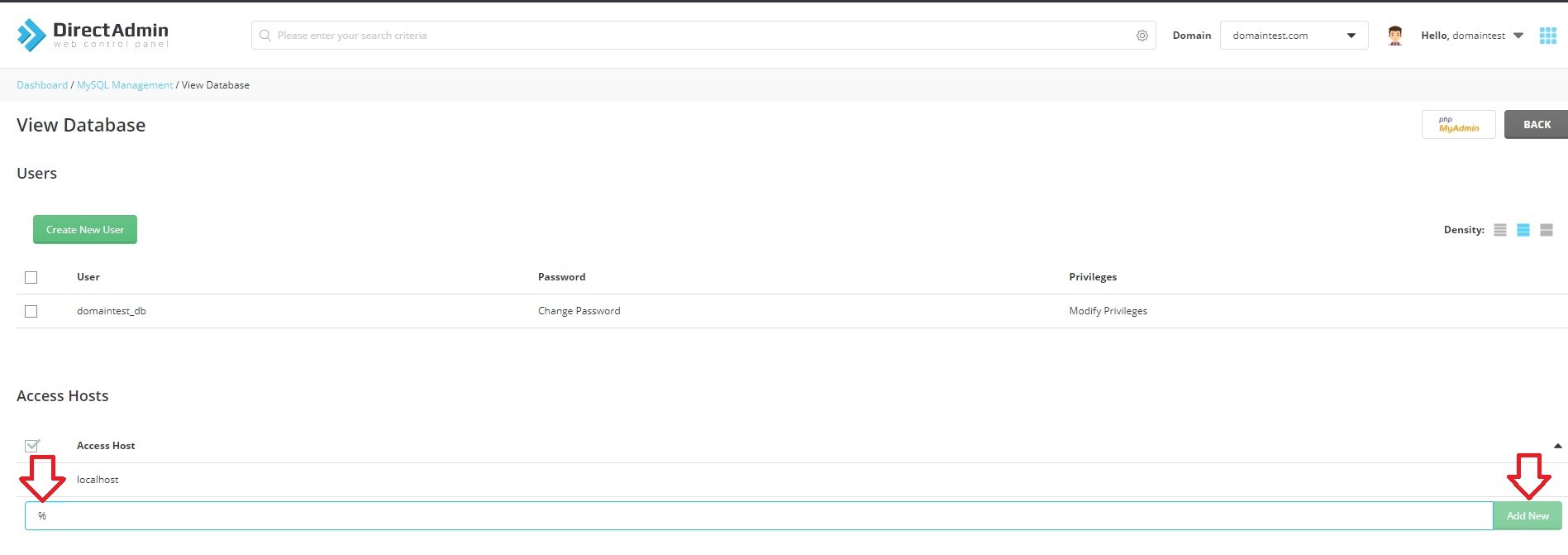Click the Create New User button
This screenshot has height=555, width=1568.
tap(85, 230)
